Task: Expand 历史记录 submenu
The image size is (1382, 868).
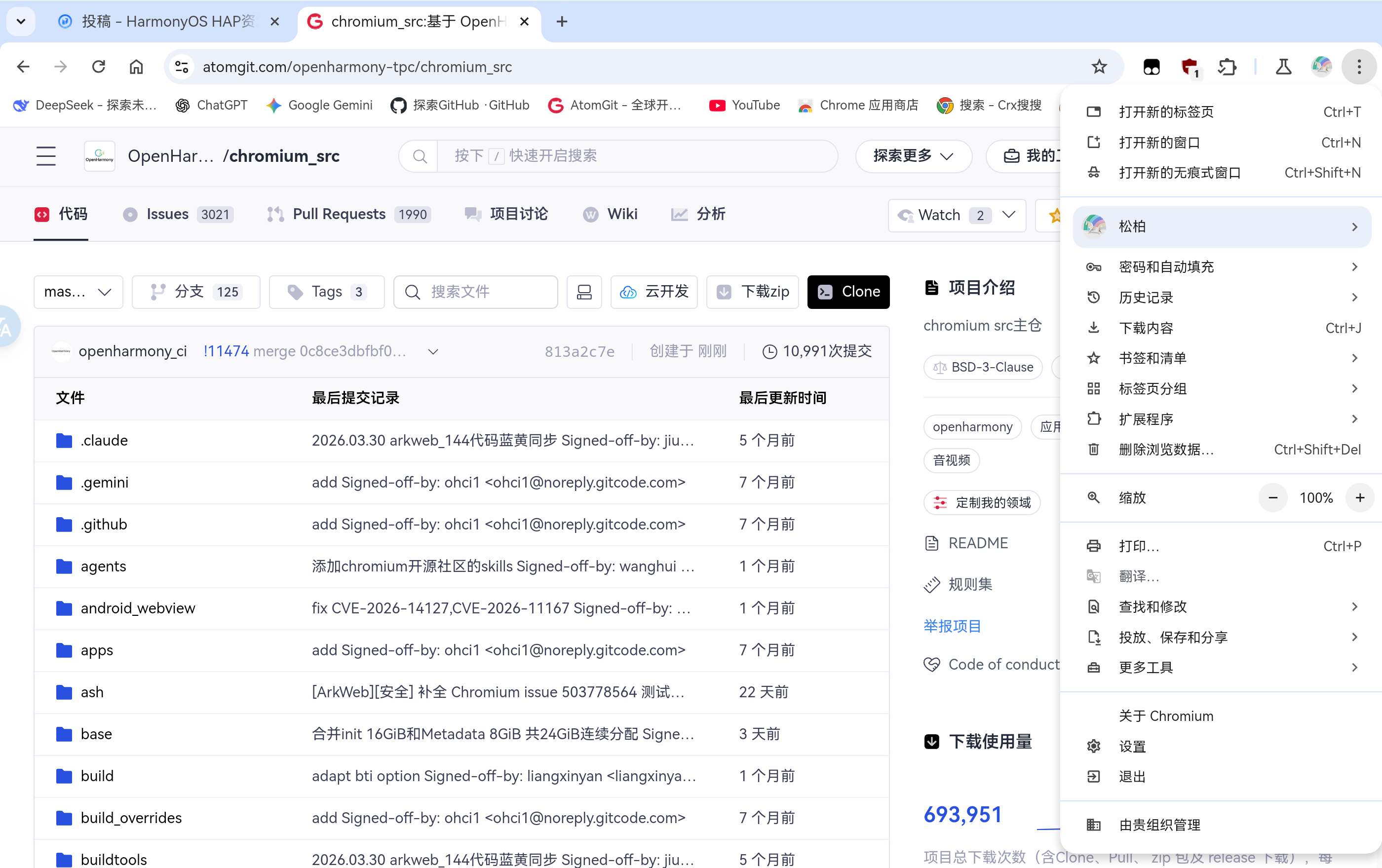Action: (1221, 297)
